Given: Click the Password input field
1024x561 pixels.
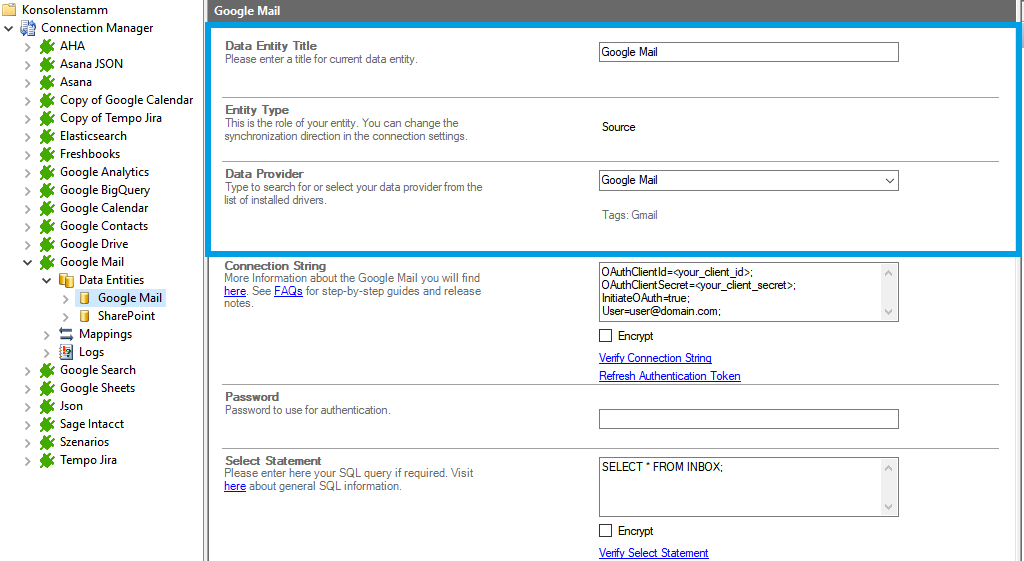Looking at the screenshot, I should tap(748, 419).
